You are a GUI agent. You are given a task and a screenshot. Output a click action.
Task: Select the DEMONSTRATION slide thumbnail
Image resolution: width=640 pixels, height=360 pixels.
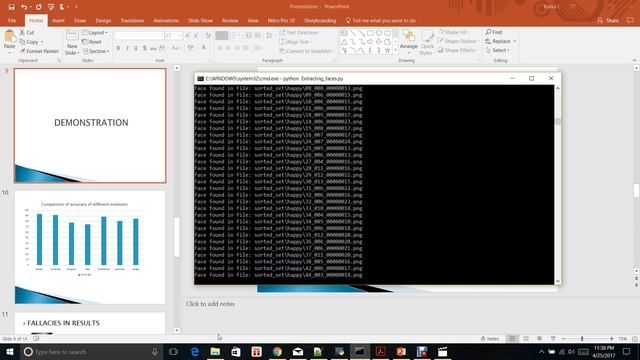(x=90, y=125)
